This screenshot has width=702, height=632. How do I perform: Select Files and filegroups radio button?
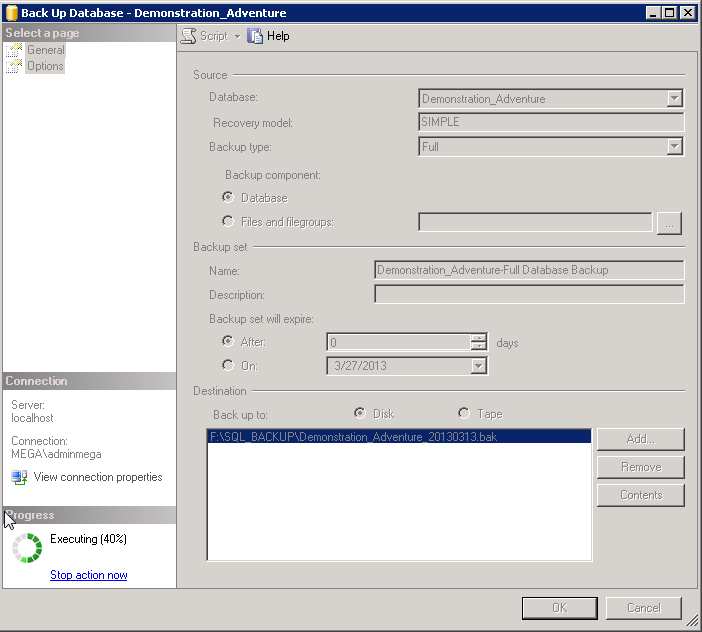coord(228,222)
